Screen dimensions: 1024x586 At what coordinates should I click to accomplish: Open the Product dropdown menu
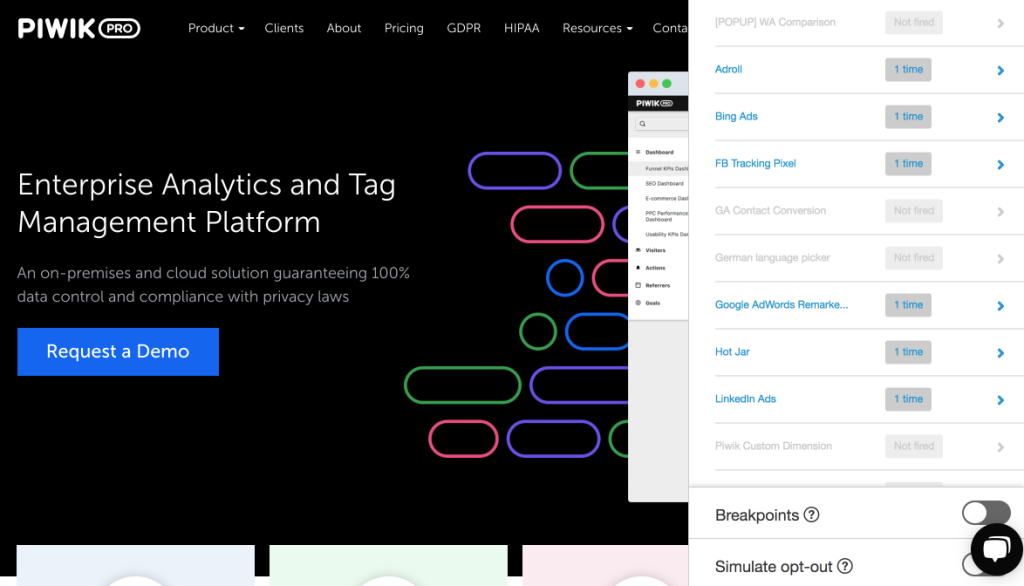pos(216,28)
